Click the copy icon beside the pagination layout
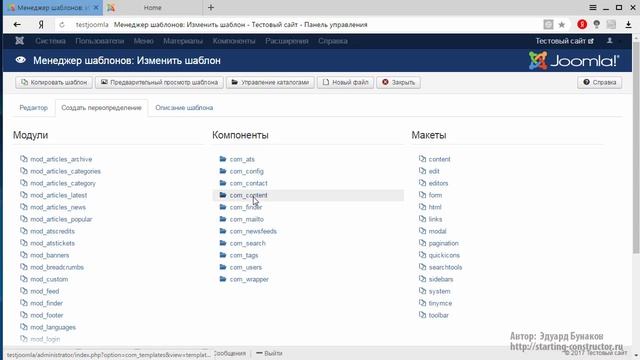The image size is (640, 360). (422, 243)
